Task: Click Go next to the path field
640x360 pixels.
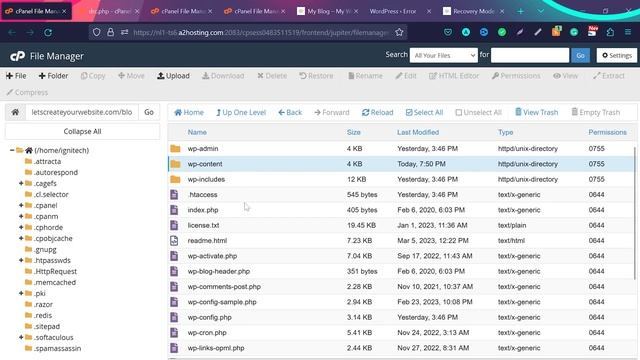Action: click(x=149, y=112)
